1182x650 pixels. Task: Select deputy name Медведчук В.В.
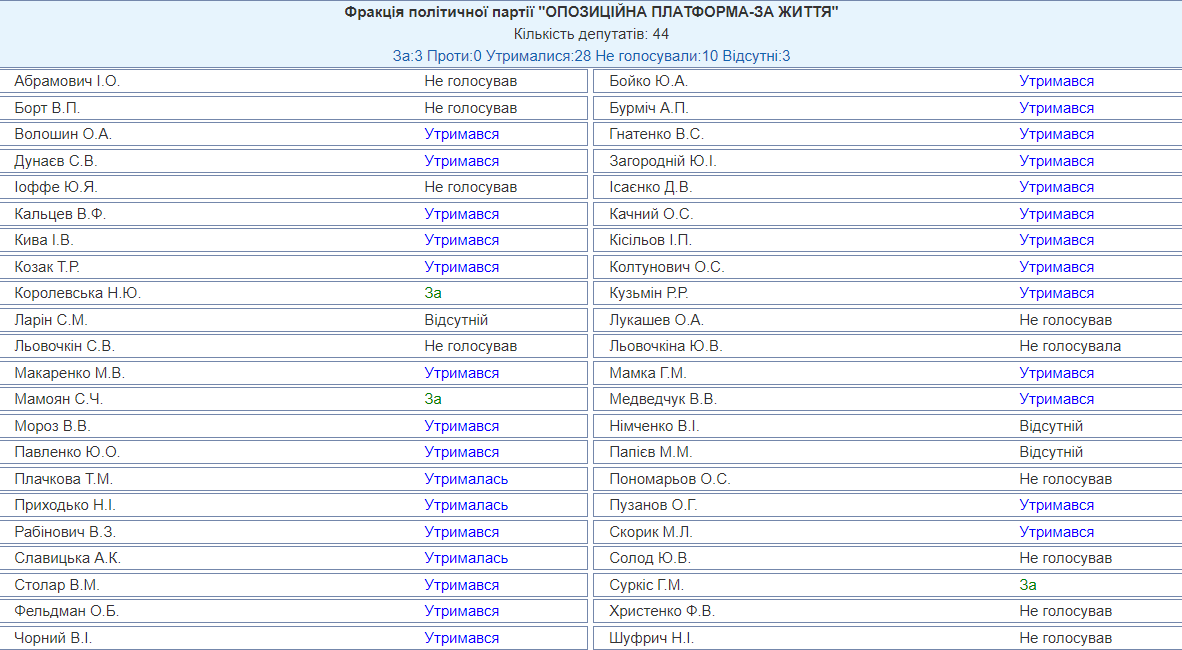(x=663, y=399)
